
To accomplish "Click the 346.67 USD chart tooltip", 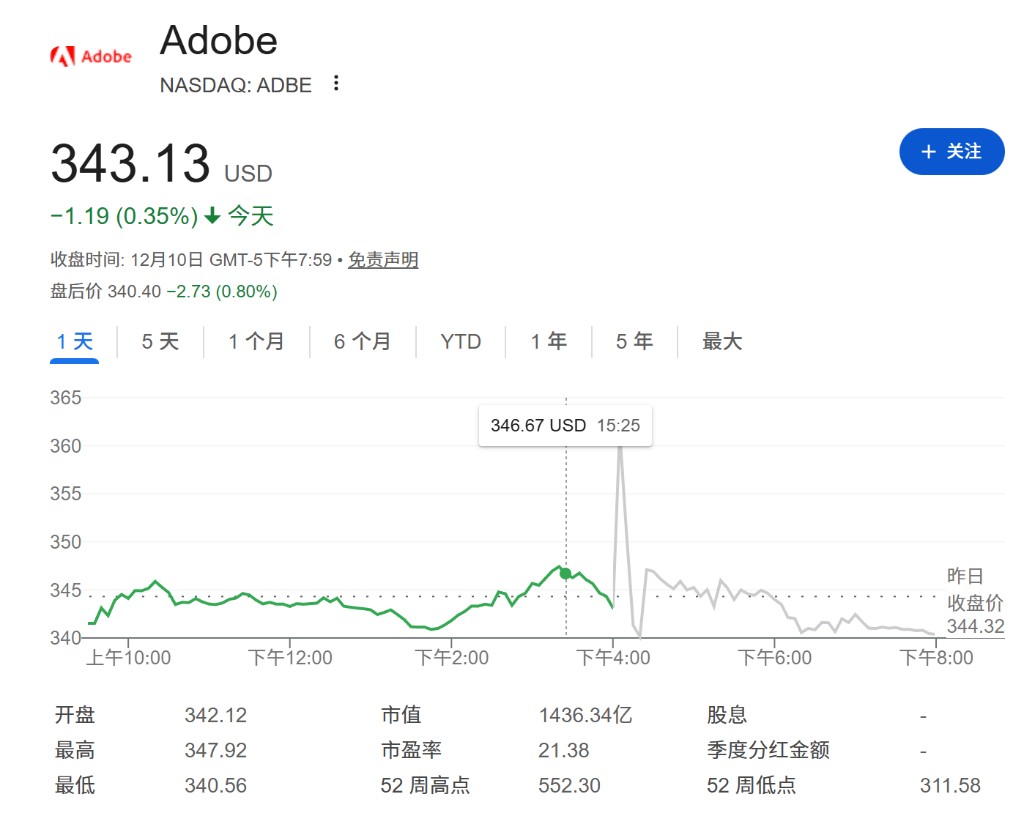I will tap(565, 426).
